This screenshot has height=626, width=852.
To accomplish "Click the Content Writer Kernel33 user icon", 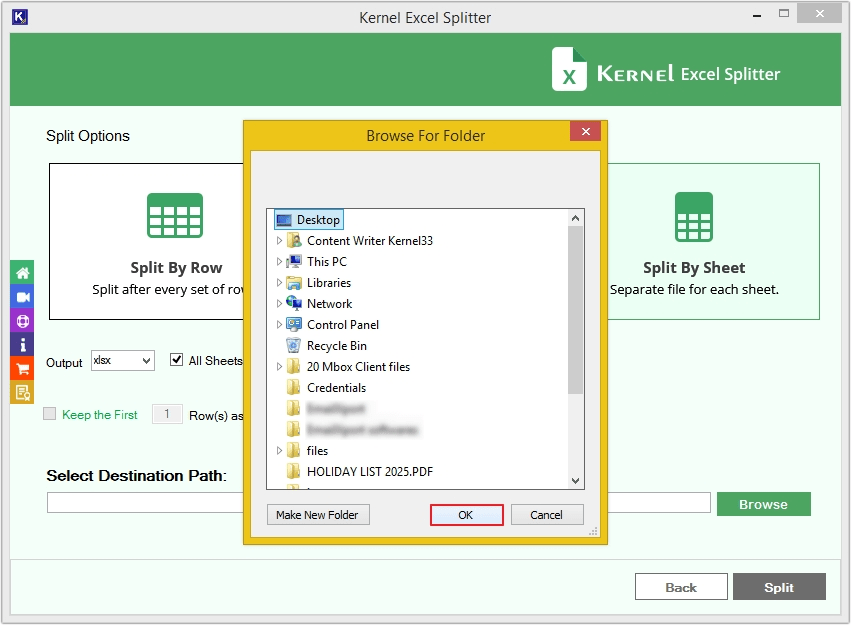I will (294, 241).
